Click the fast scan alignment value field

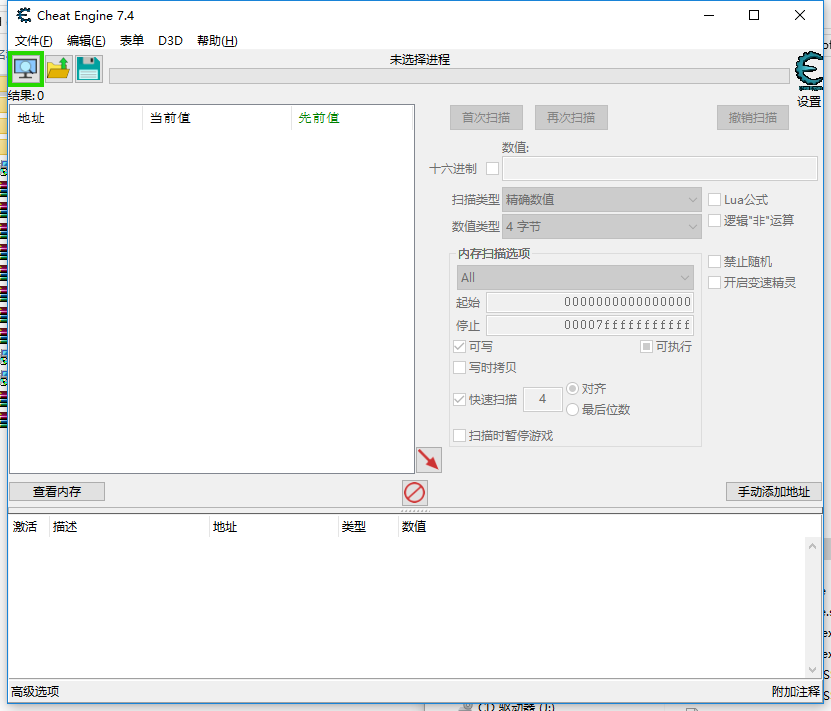click(543, 399)
